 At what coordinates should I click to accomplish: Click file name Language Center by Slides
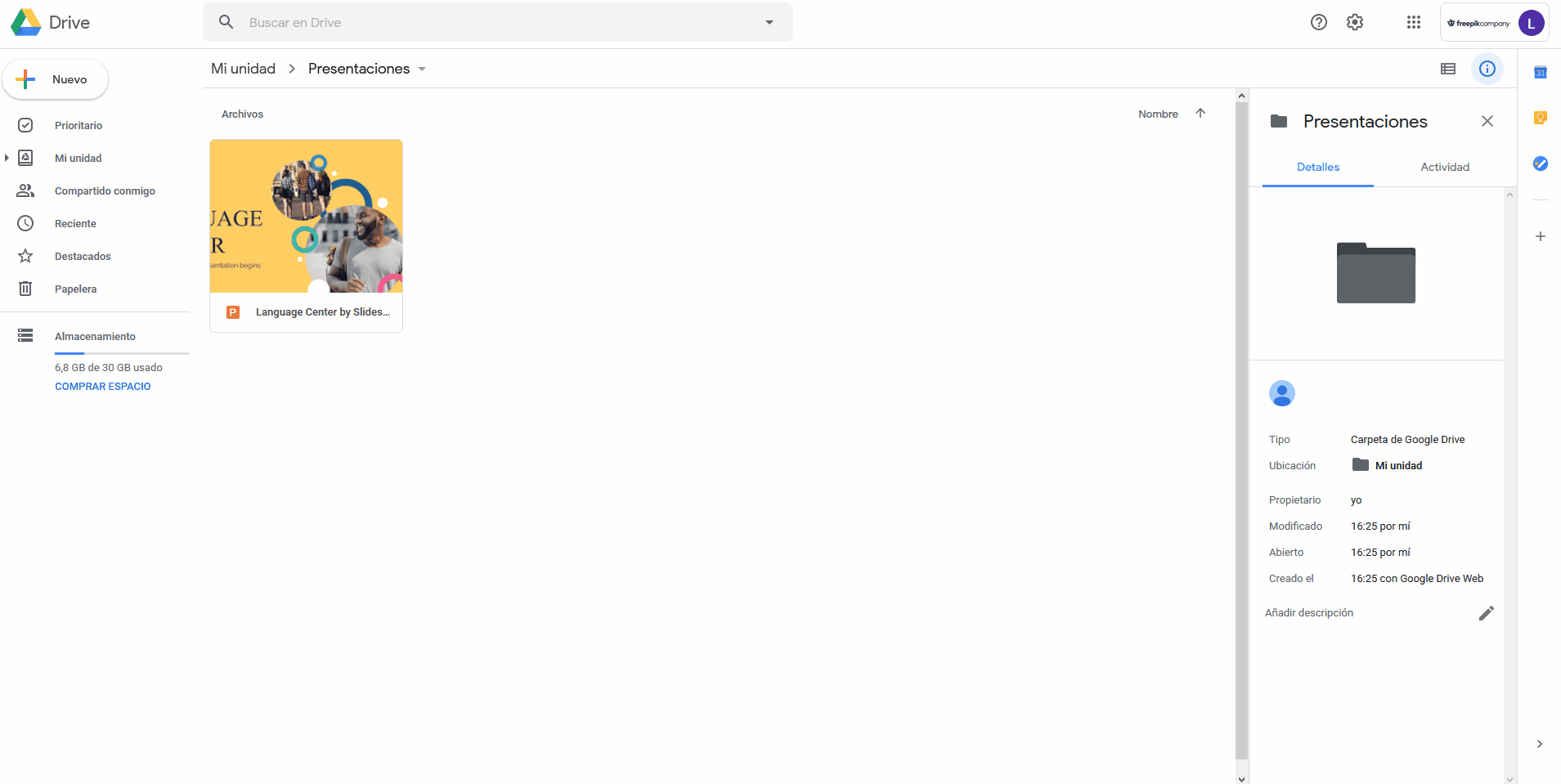click(x=322, y=312)
